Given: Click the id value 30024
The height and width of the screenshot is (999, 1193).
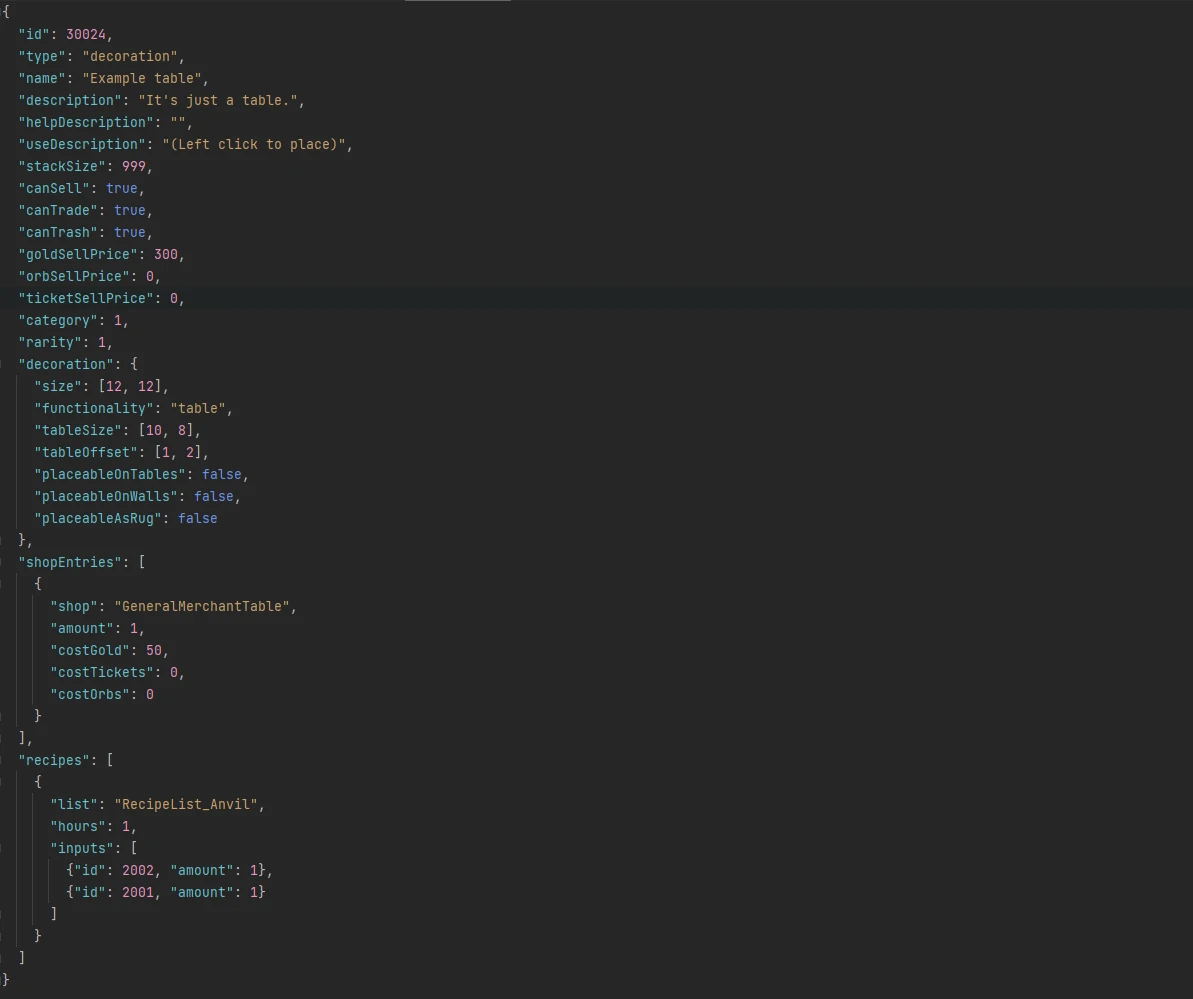Looking at the screenshot, I should (x=86, y=34).
